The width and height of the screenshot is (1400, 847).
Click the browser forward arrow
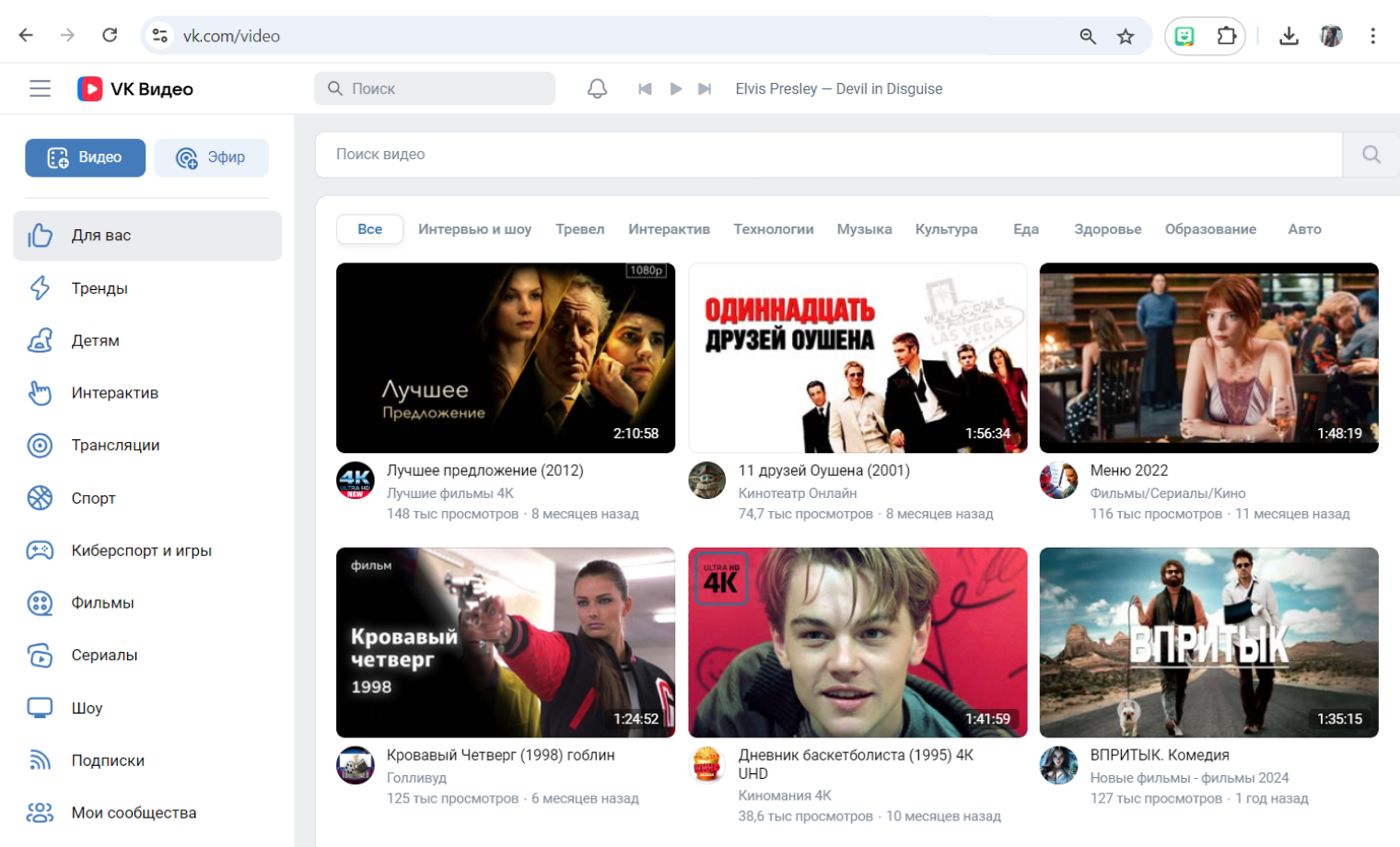pos(67,35)
